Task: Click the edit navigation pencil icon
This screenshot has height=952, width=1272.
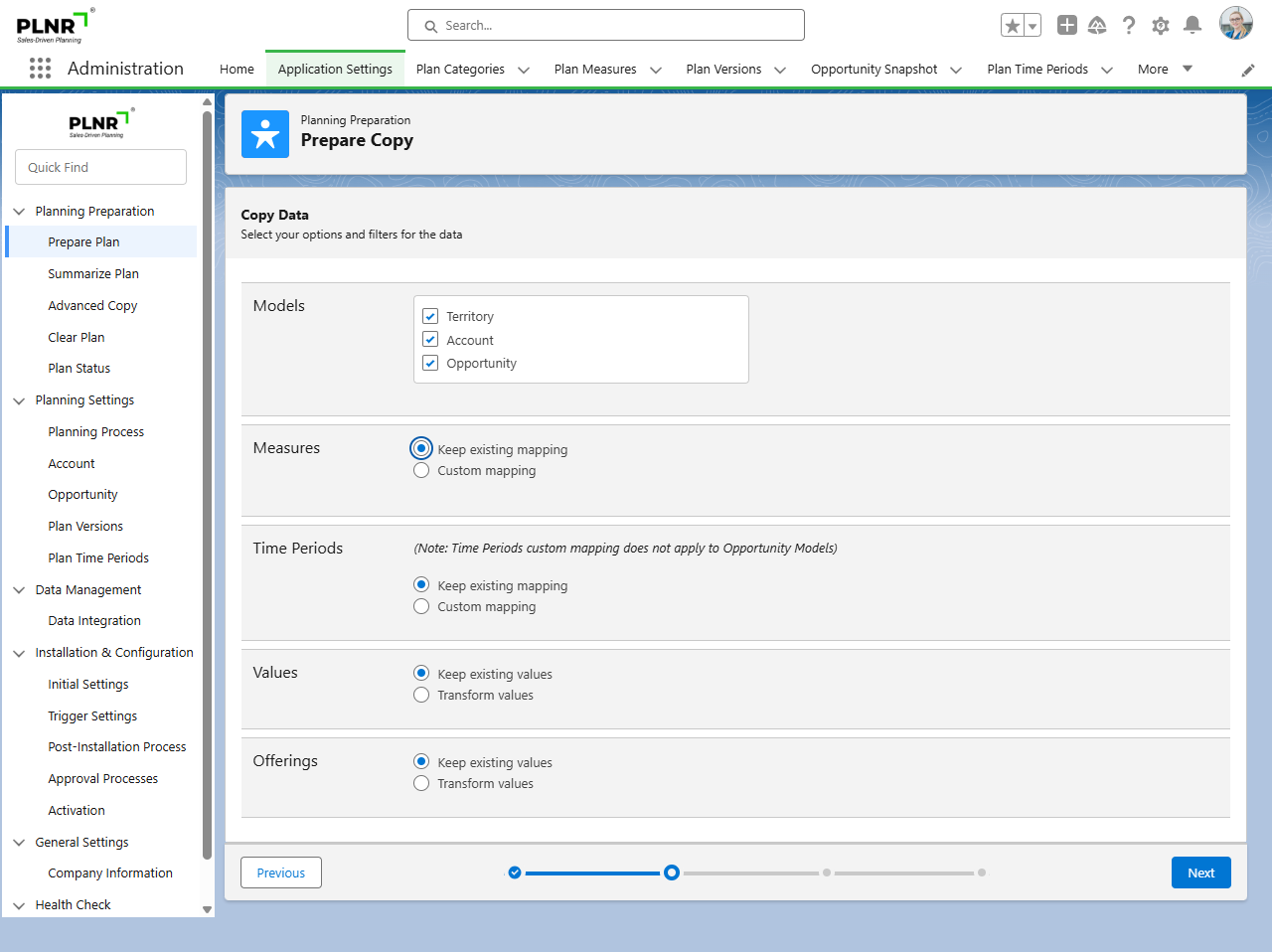Action: click(x=1248, y=70)
